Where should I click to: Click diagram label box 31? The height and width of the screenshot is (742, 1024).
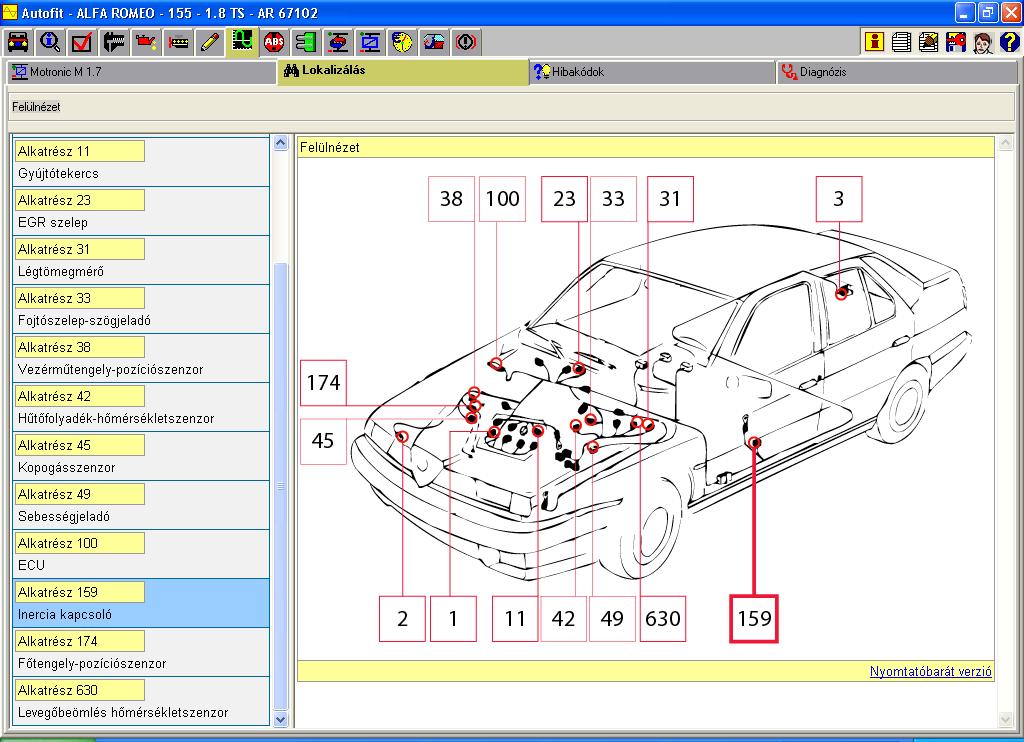click(670, 199)
